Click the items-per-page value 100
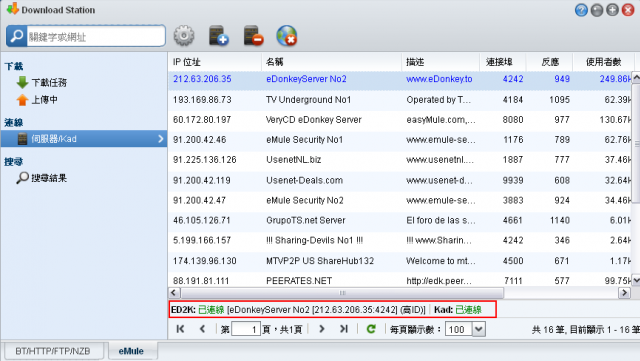 (458, 329)
